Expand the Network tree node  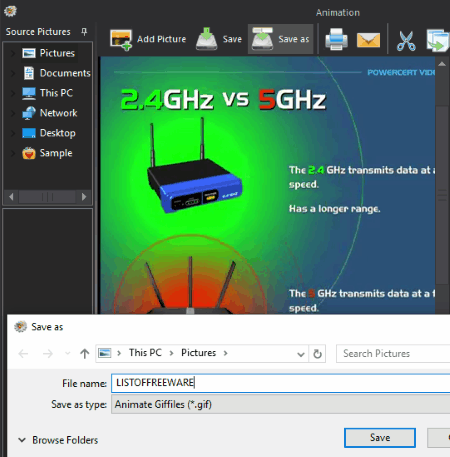(13, 113)
